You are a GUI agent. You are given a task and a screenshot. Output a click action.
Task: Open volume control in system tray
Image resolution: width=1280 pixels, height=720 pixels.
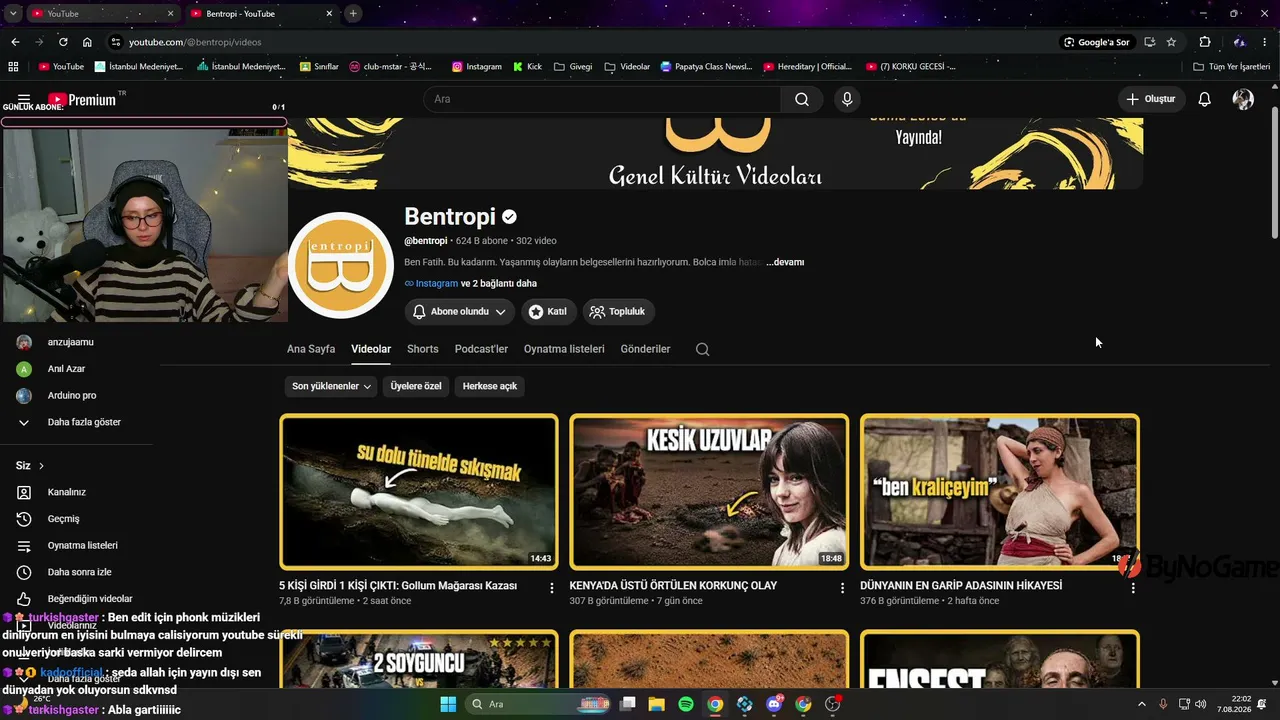pyautogui.click(x=1200, y=704)
